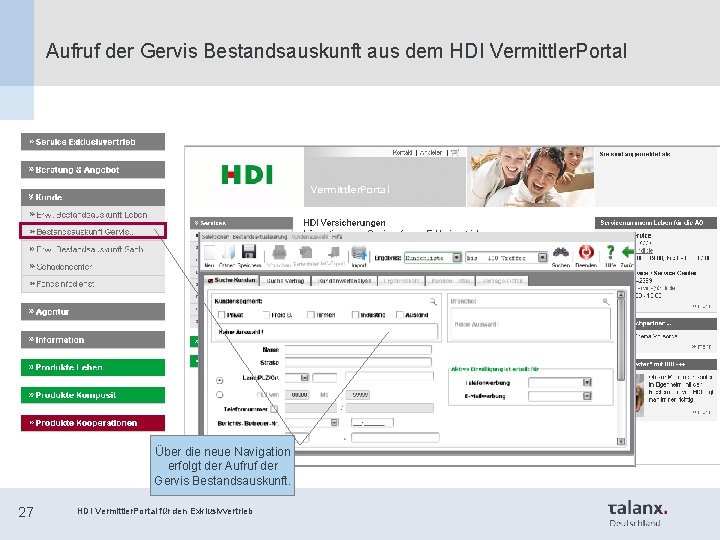The height and width of the screenshot is (540, 720).
Task: Click the green Produkte Leben button
Action: pyautogui.click(x=93, y=367)
